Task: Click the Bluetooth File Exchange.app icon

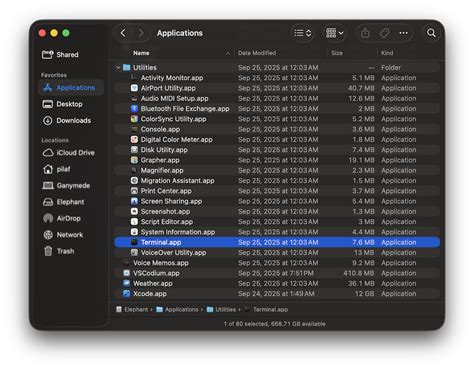Action: point(134,109)
